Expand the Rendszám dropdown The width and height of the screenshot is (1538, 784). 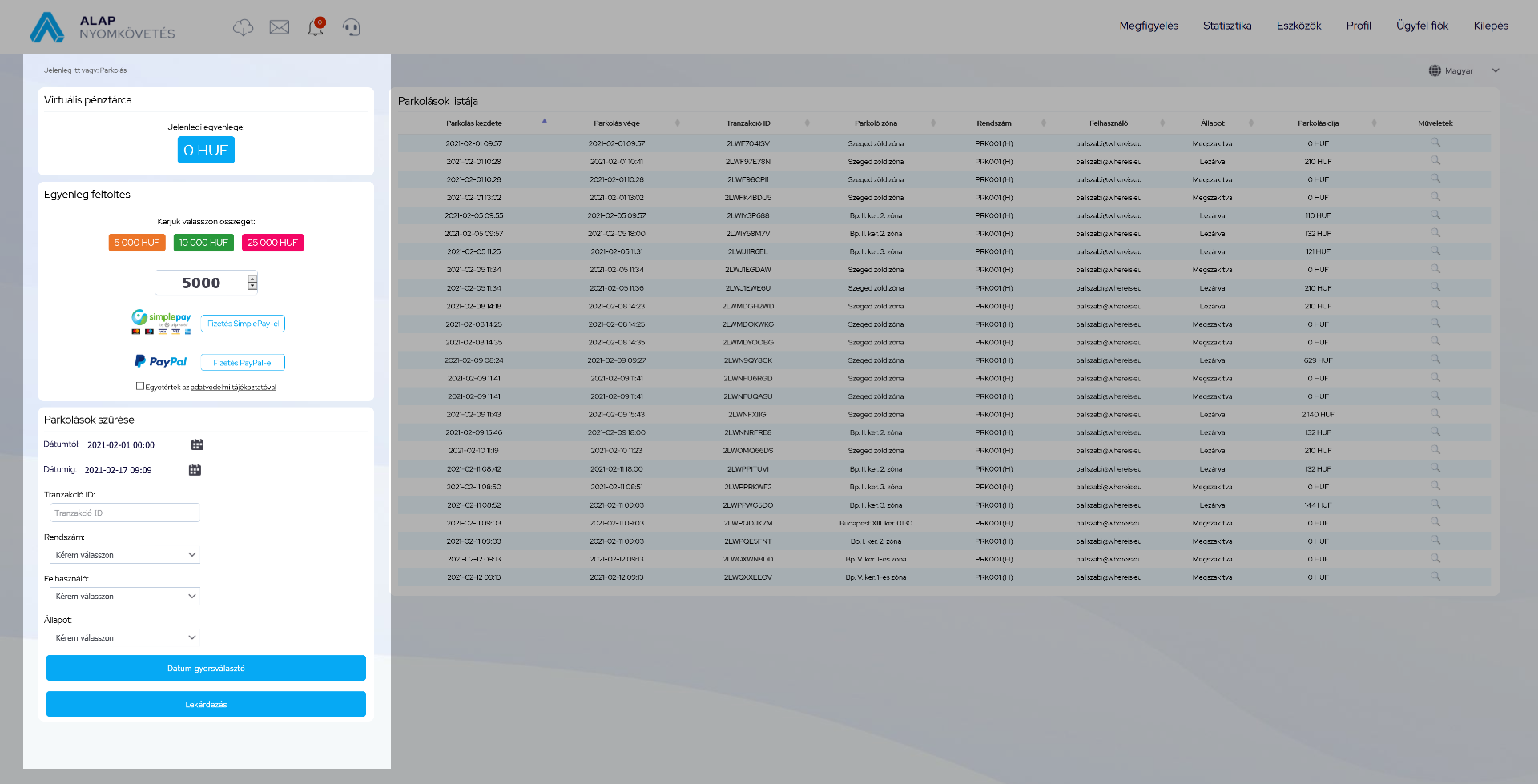[125, 555]
